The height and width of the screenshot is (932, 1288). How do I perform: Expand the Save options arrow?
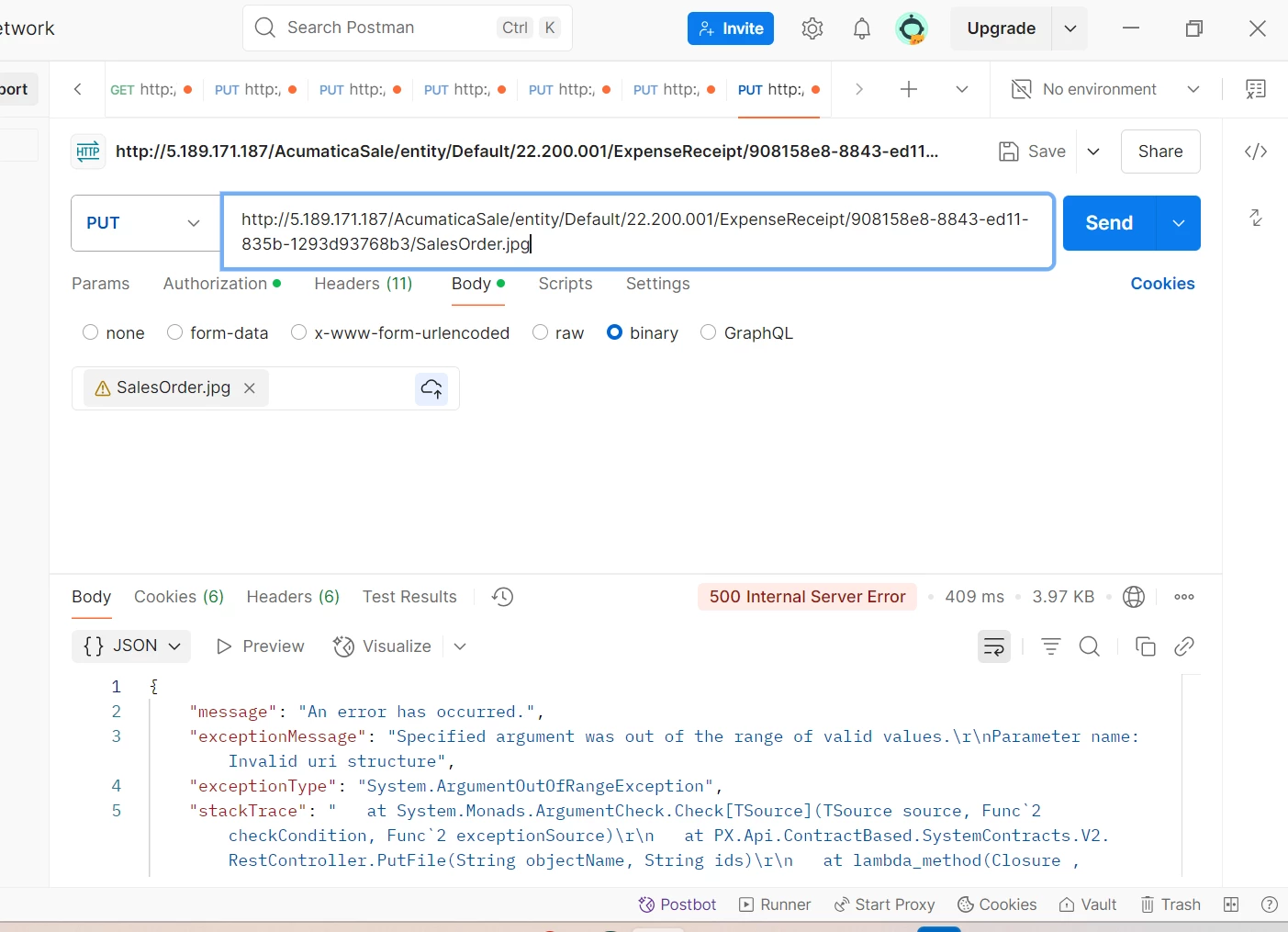[x=1093, y=152]
